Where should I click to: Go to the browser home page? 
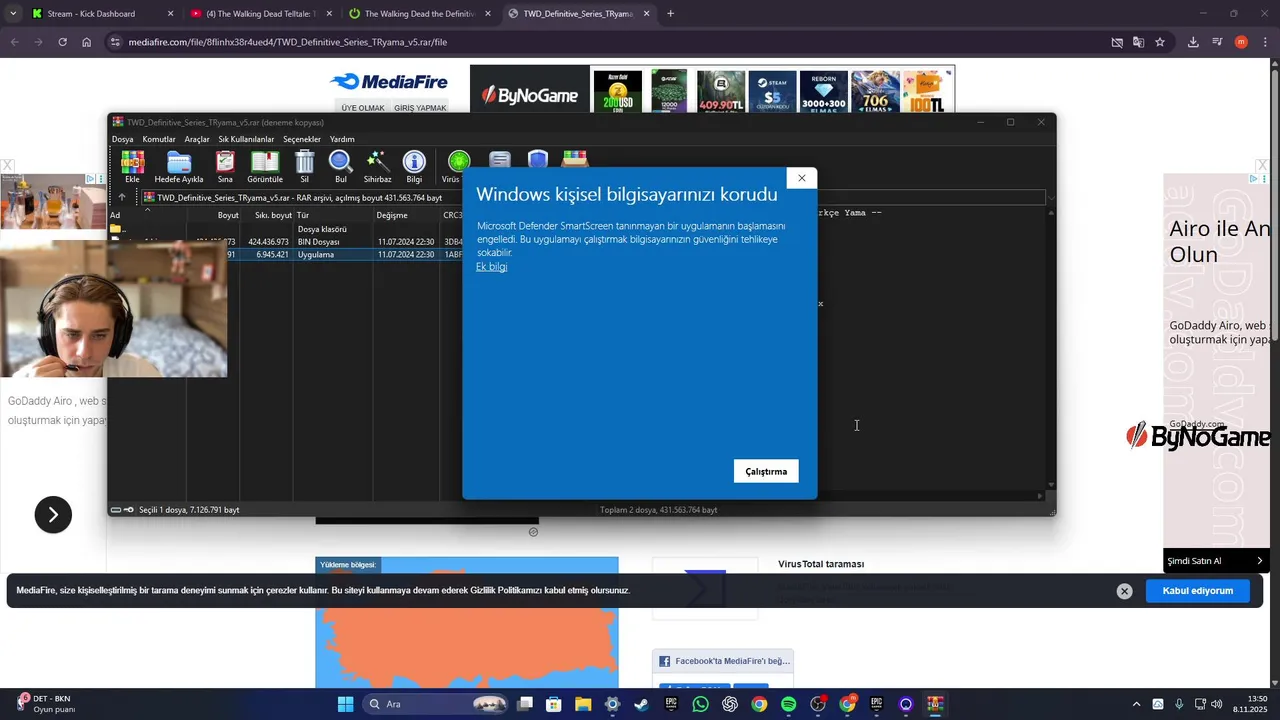coord(86,42)
